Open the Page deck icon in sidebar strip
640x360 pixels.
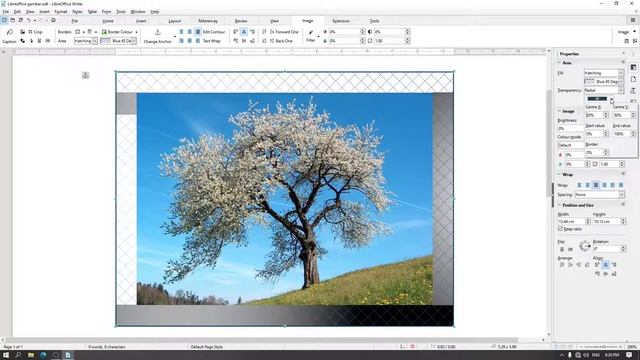(x=633, y=79)
